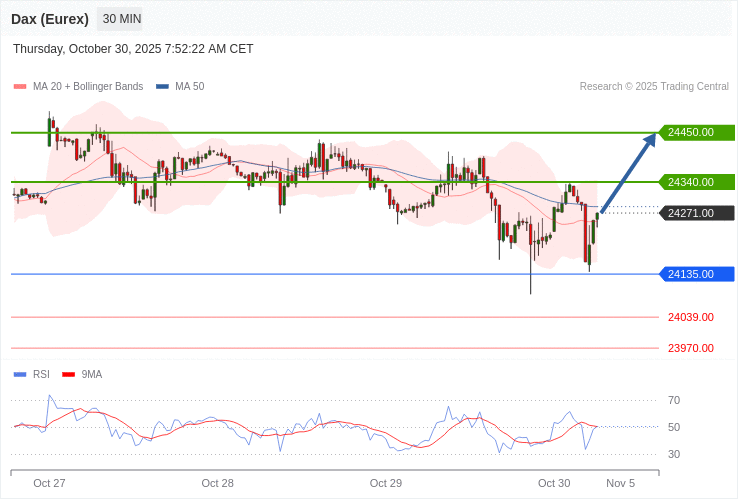Select the Nov 5 date label
The width and height of the screenshot is (738, 500).
point(620,483)
